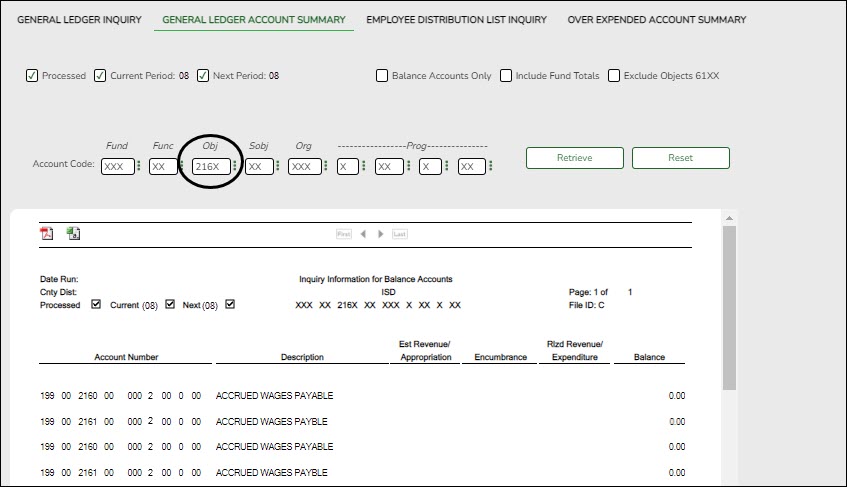Open the Obj code lookup ellipsis
The image size is (847, 487).
235,167
